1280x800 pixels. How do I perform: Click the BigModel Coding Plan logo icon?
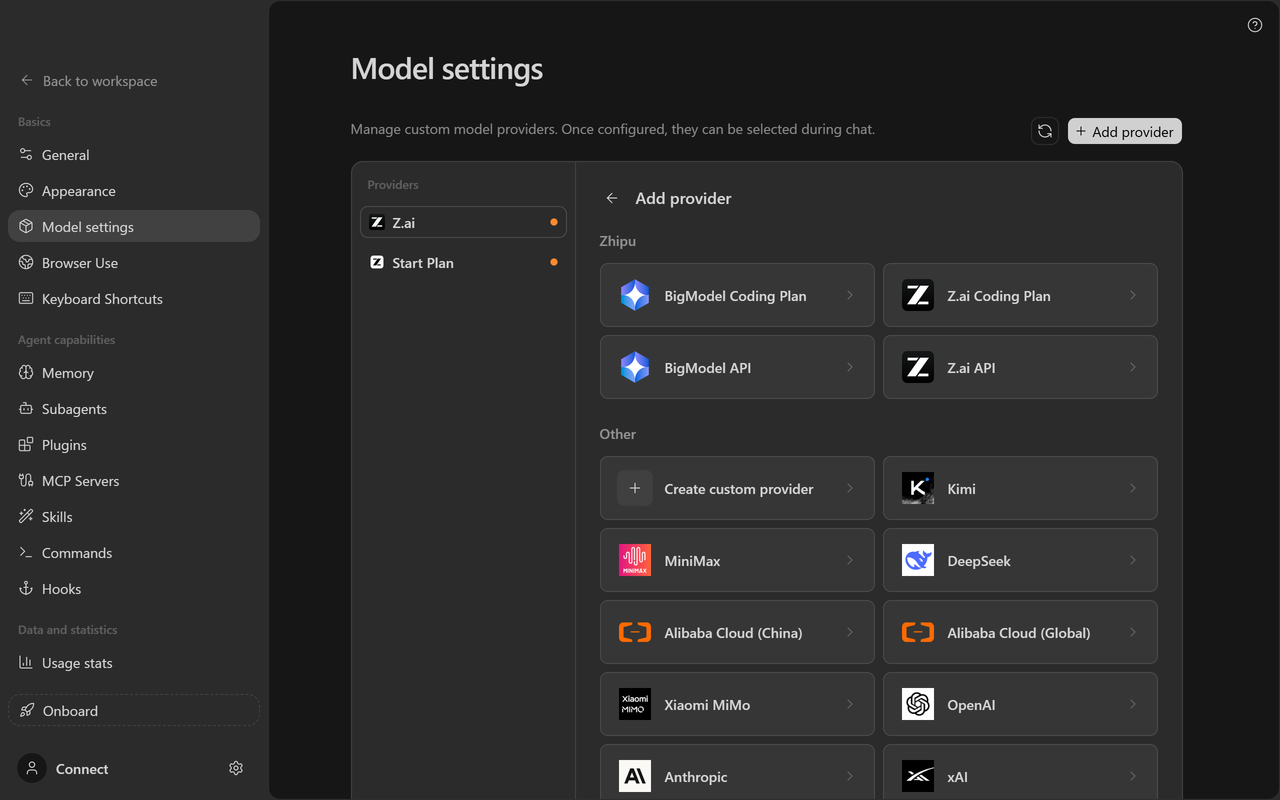tap(635, 295)
